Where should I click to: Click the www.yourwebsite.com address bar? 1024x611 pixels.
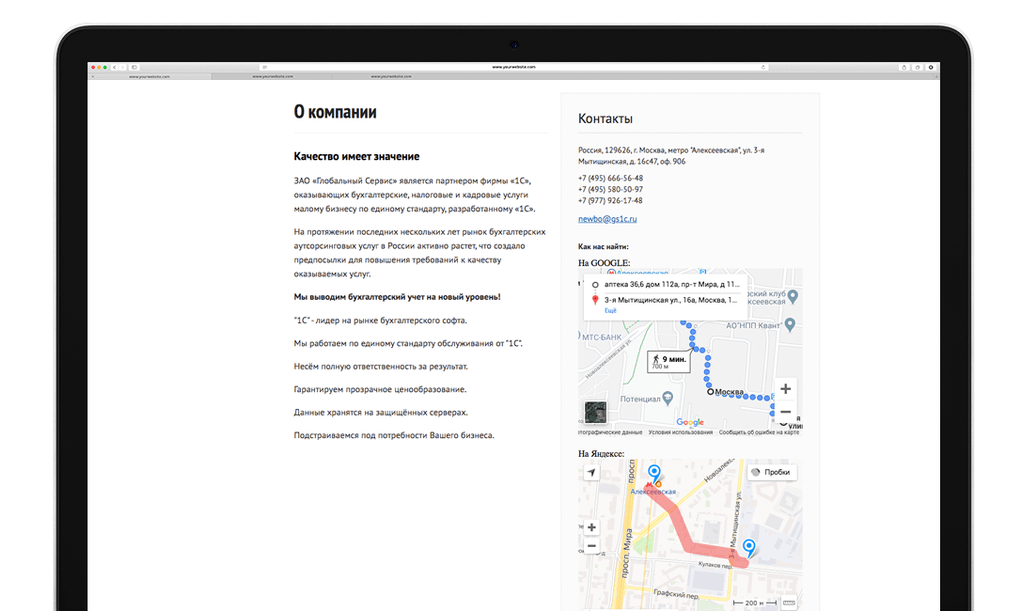tap(514, 67)
